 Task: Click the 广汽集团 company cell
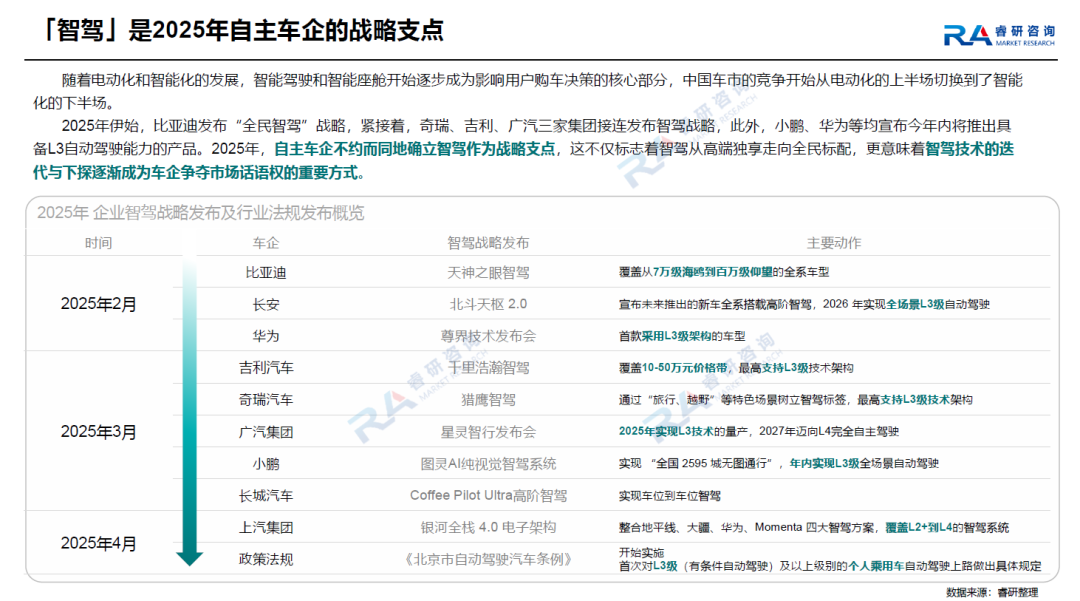click(x=266, y=432)
